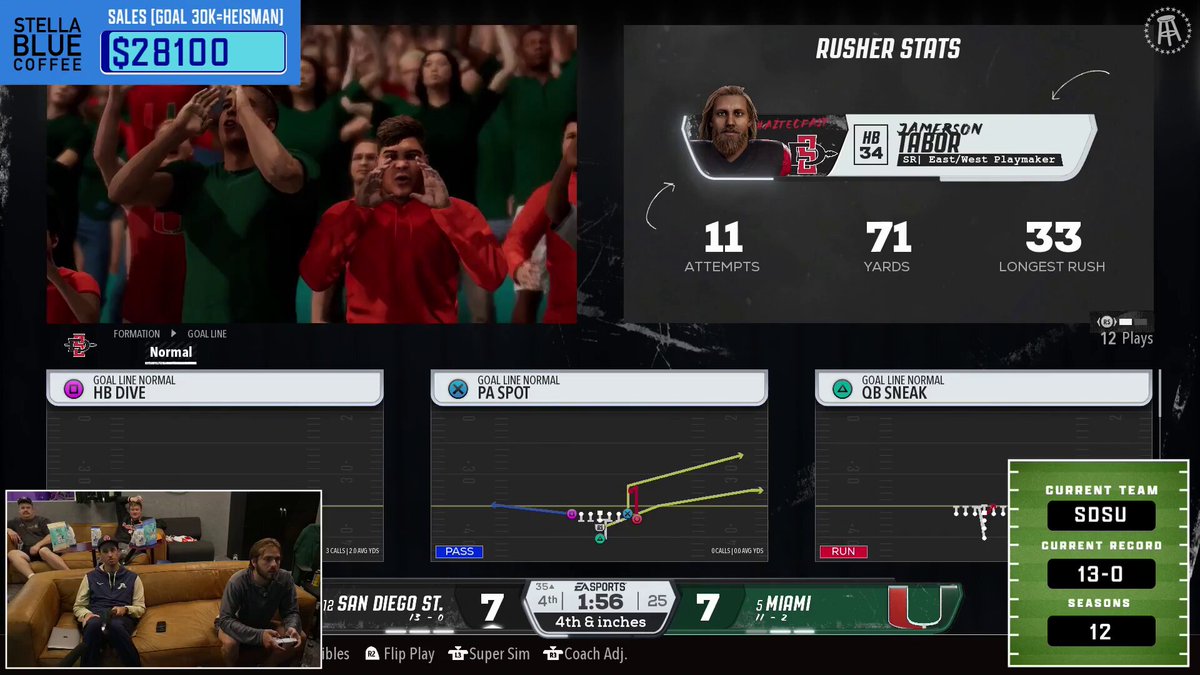Click the Sales goal 30K=Heisman header

[195, 17]
